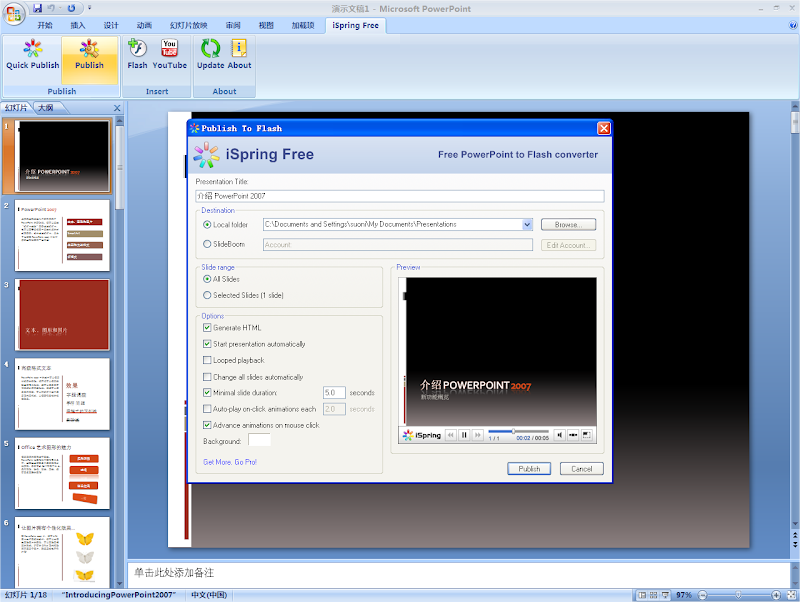Open the 插入 ribbon tab
Viewport: 800px width, 602px height.
pyautogui.click(x=78, y=25)
